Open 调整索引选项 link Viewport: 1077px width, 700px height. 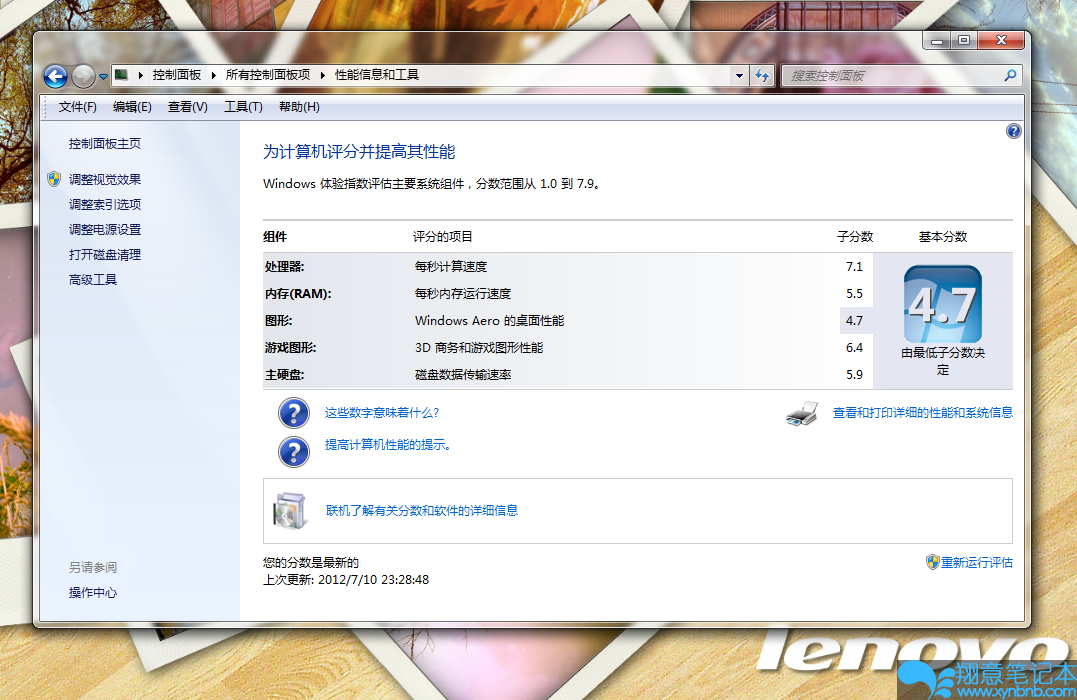pyautogui.click(x=104, y=205)
